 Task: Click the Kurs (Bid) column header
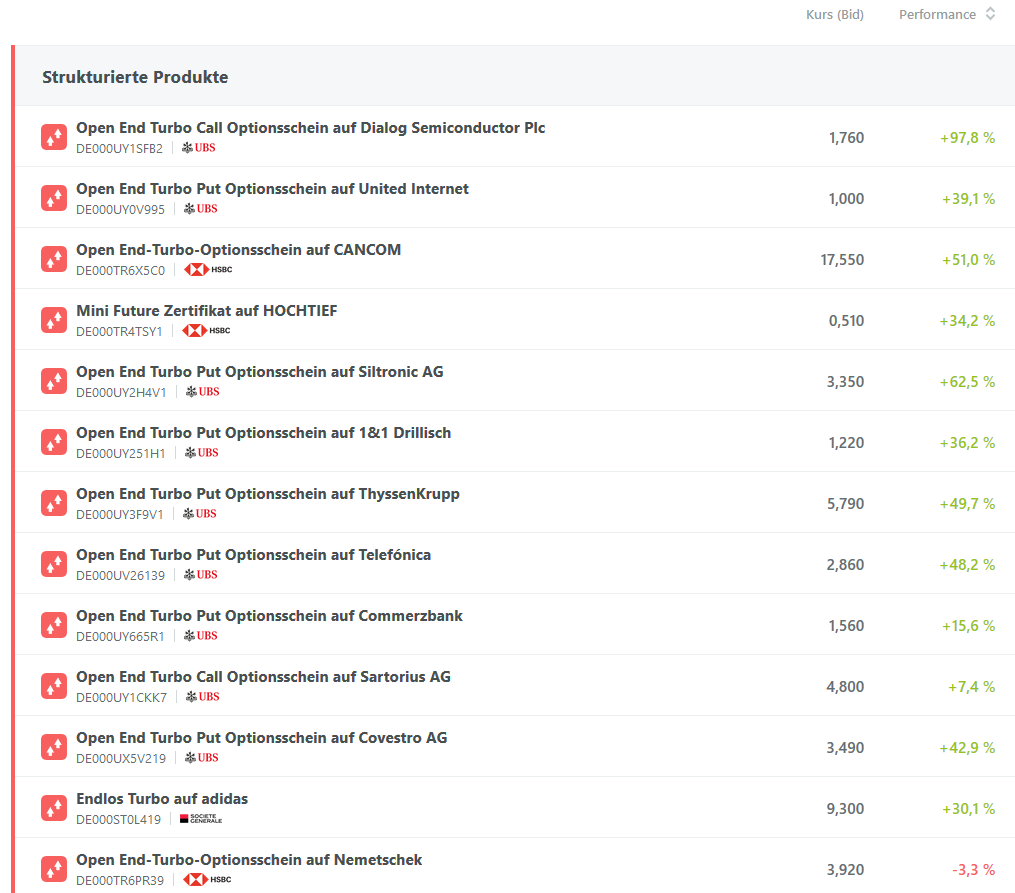pos(834,14)
